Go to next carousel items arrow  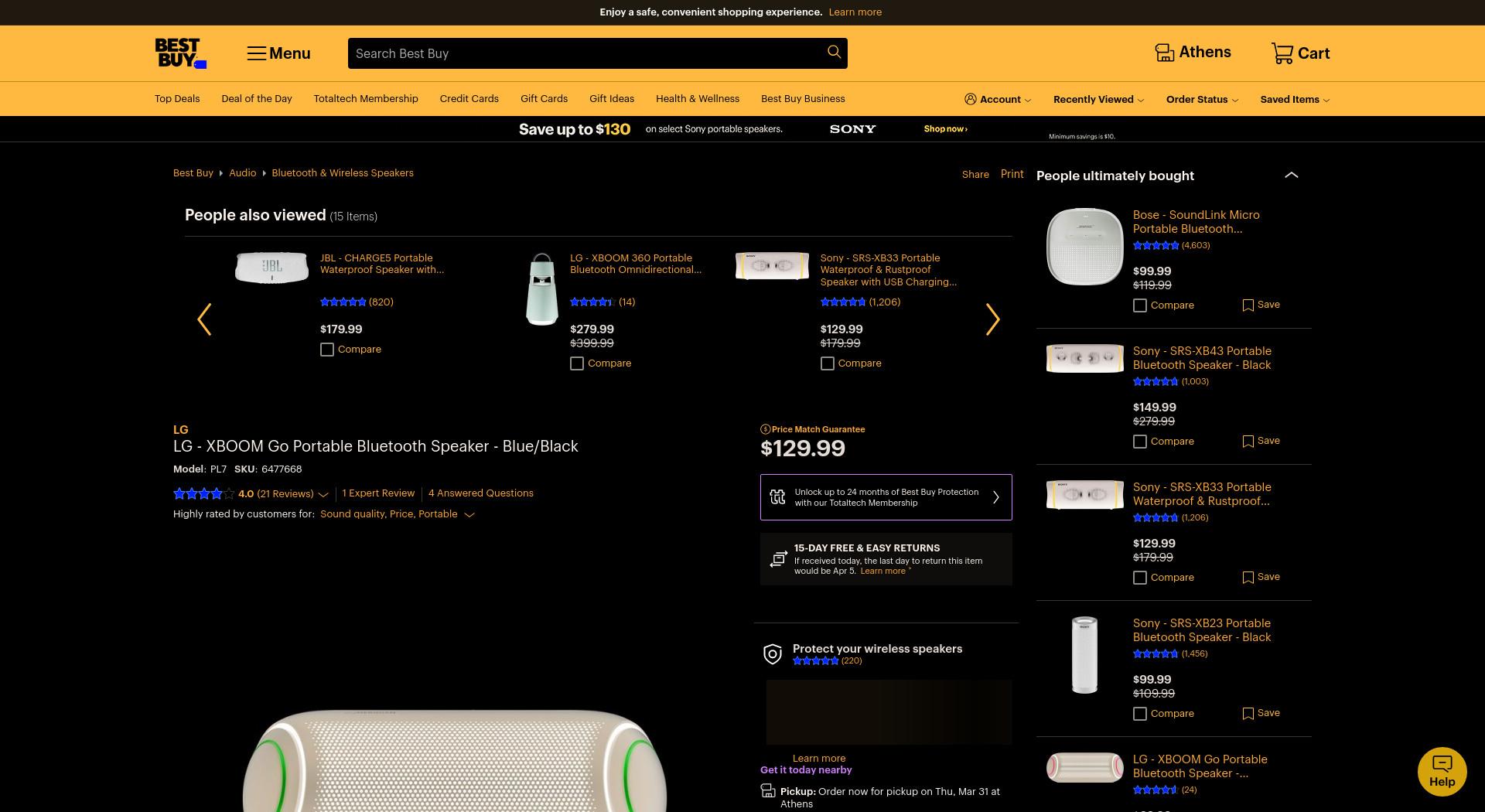tap(993, 319)
